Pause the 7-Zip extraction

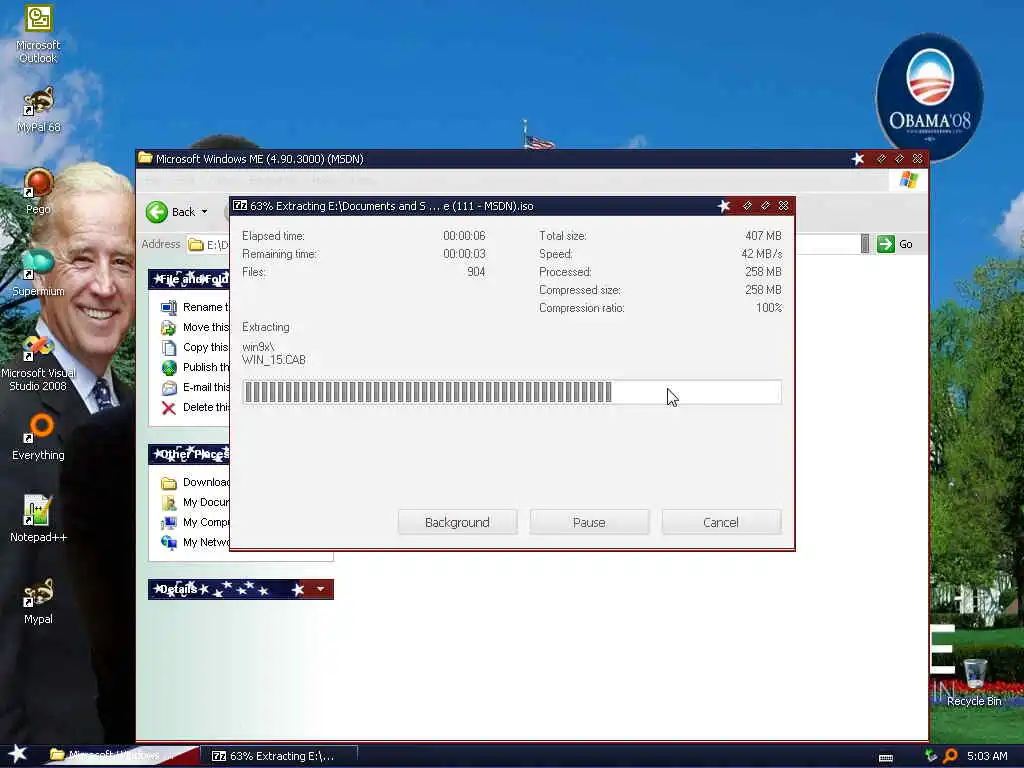pos(589,522)
